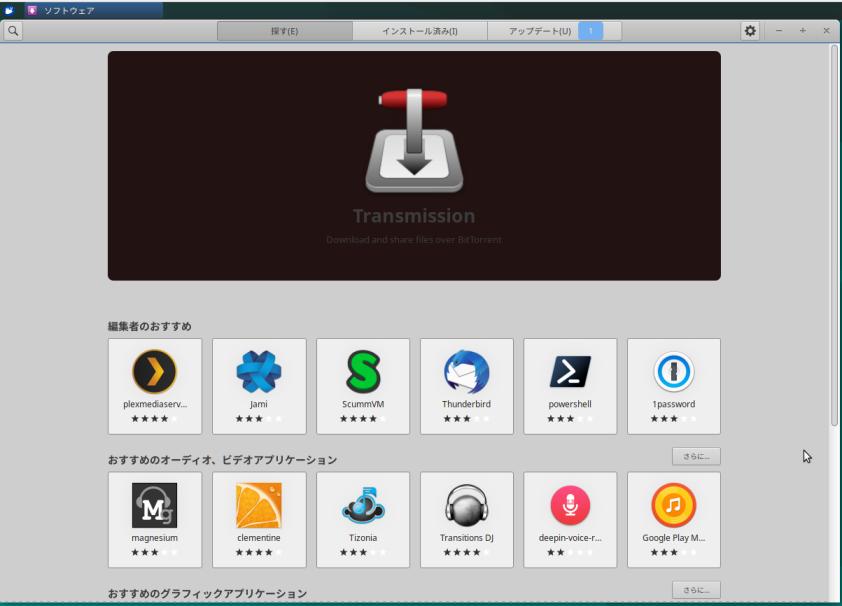
Task: Click the Transmission title text in the banner
Action: coord(414,216)
